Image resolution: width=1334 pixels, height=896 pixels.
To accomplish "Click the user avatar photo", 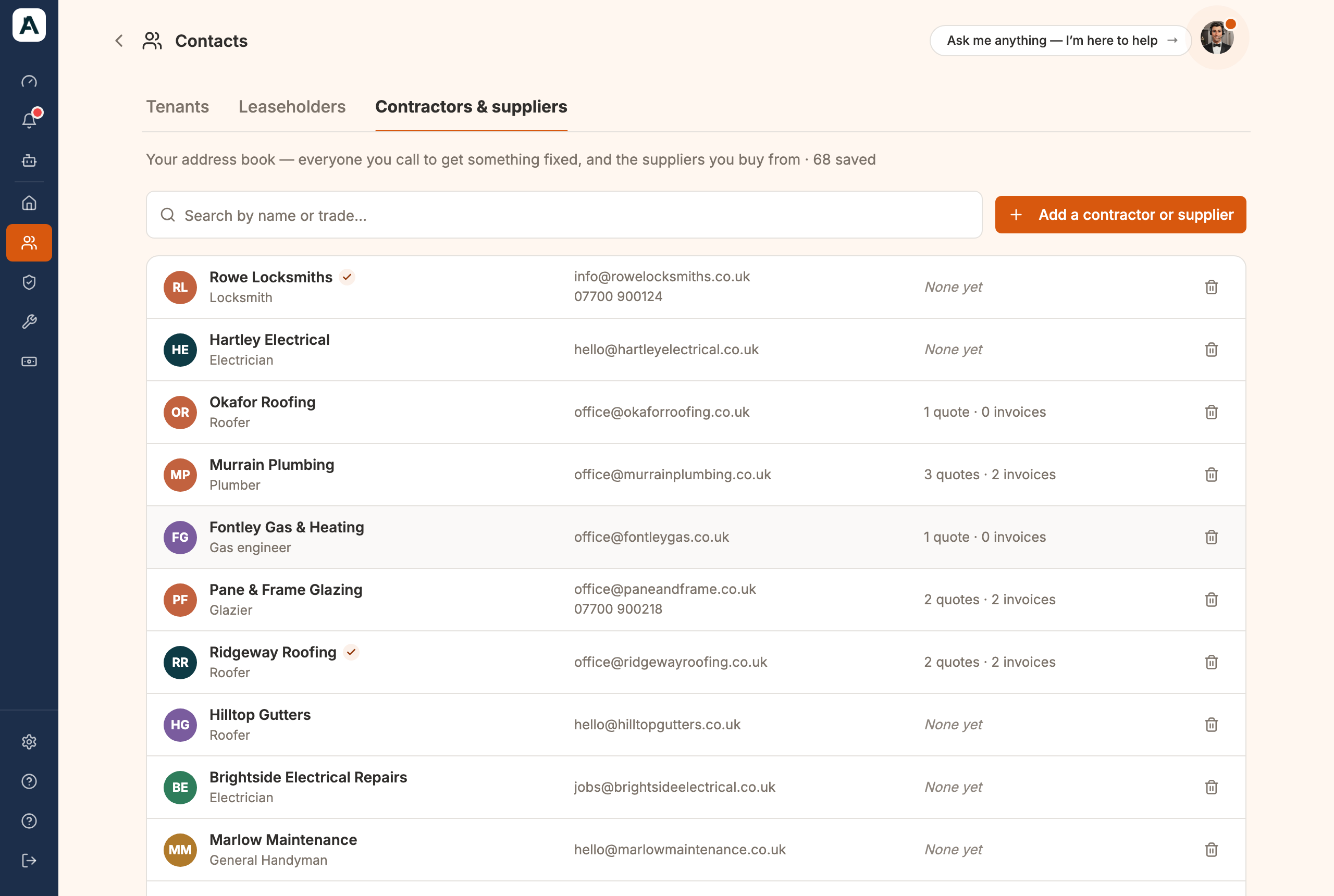I will click(x=1217, y=38).
